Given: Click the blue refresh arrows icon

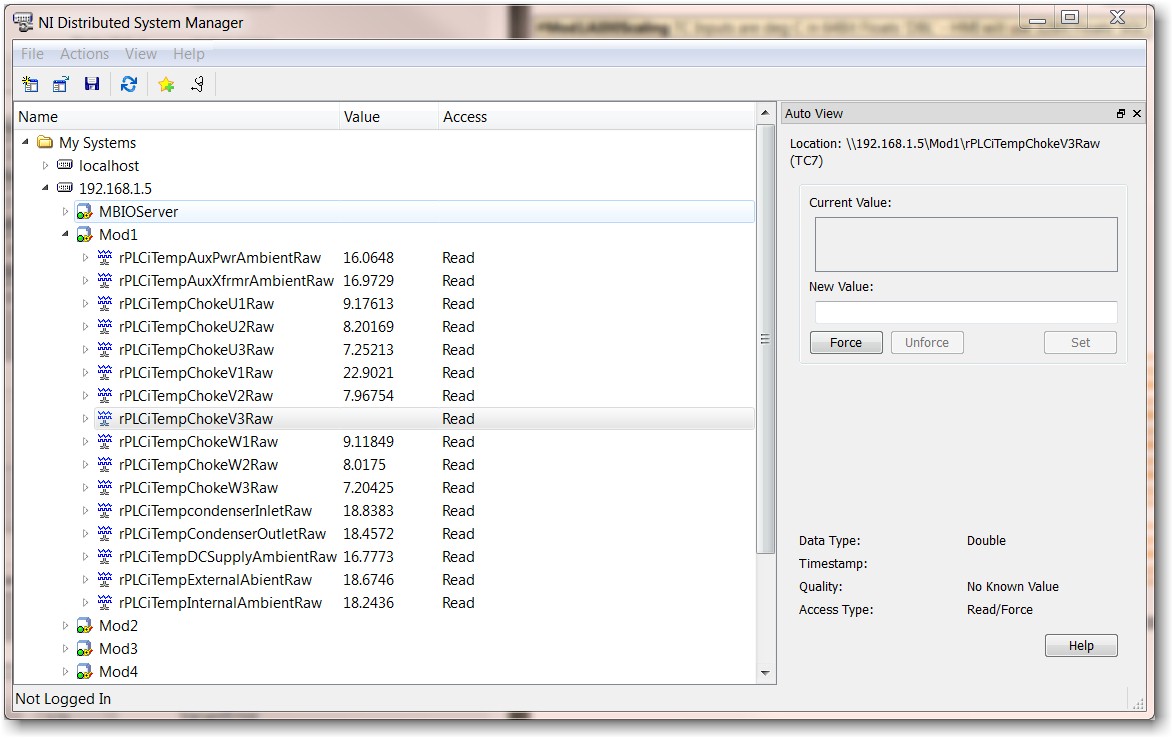Looking at the screenshot, I should [129, 84].
